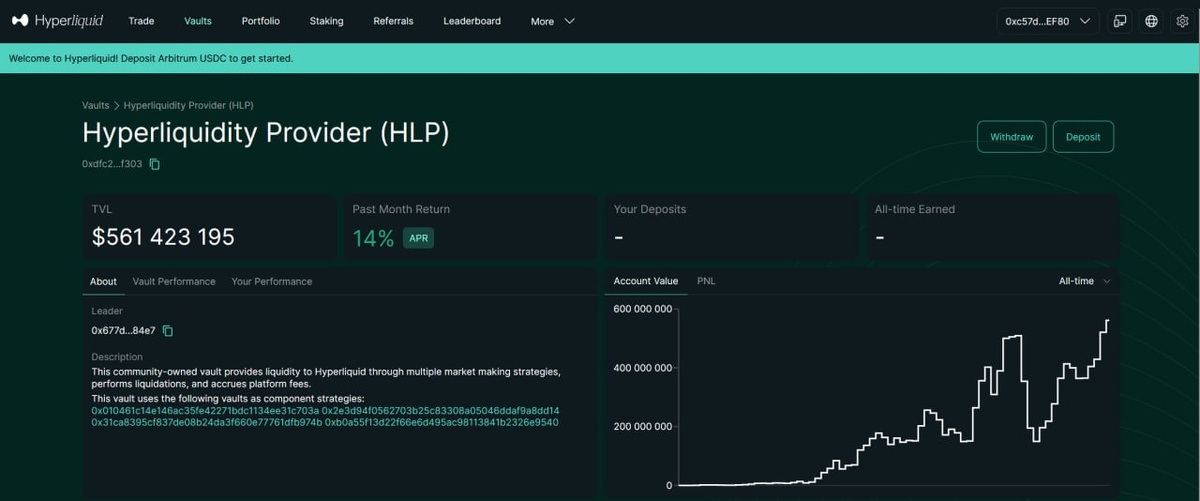This screenshot has width=1200, height=501.
Task: Click the Your Deposits card label
Action: (650, 210)
